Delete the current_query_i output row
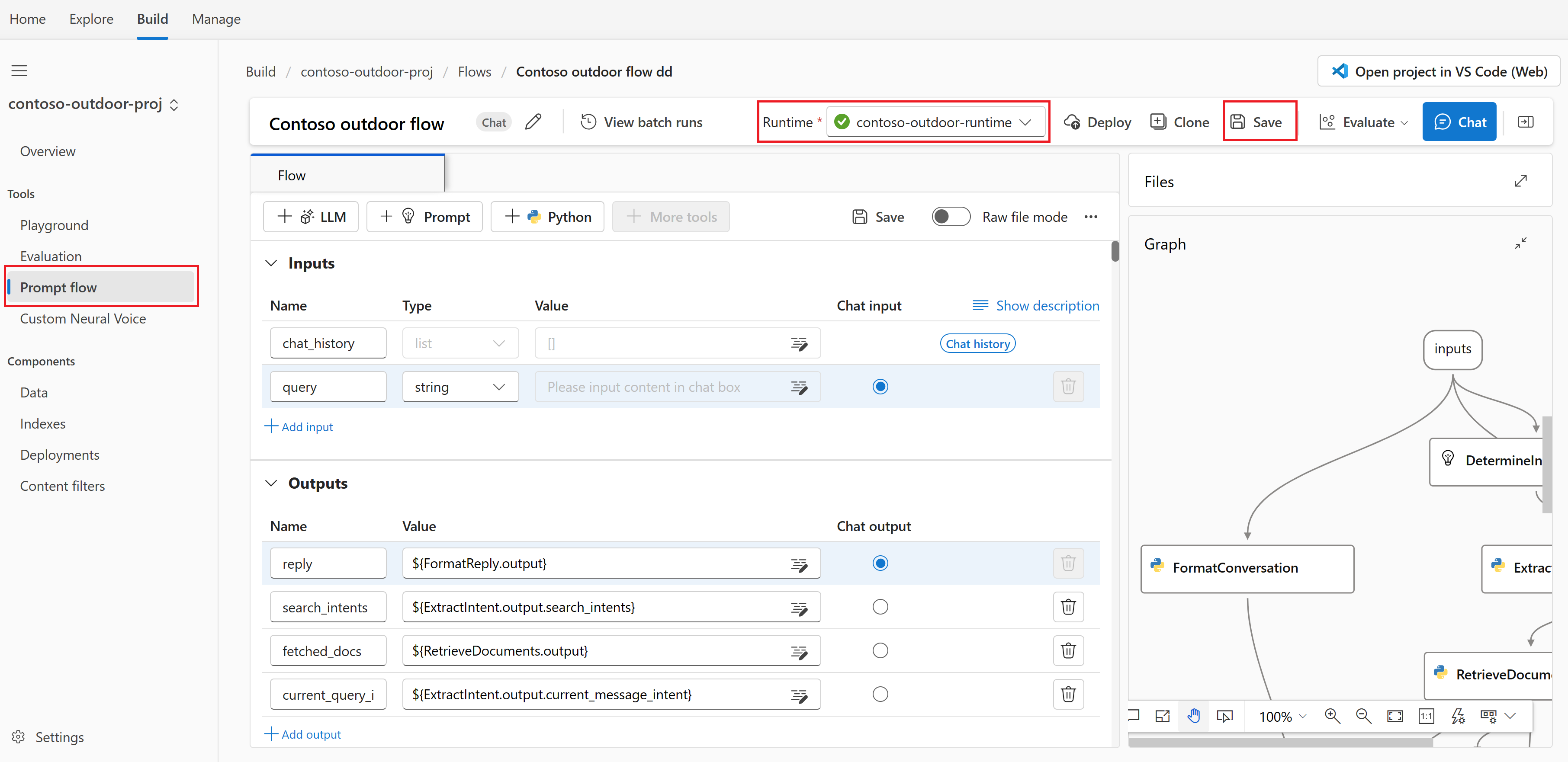Screen dimensions: 1568x762 [1068, 695]
